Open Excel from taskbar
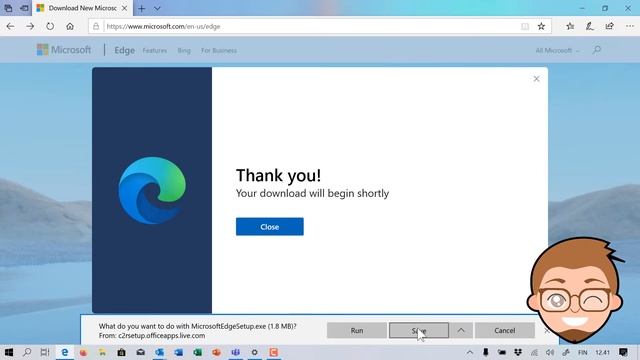Image resolution: width=640 pixels, height=360 pixels. click(198, 352)
